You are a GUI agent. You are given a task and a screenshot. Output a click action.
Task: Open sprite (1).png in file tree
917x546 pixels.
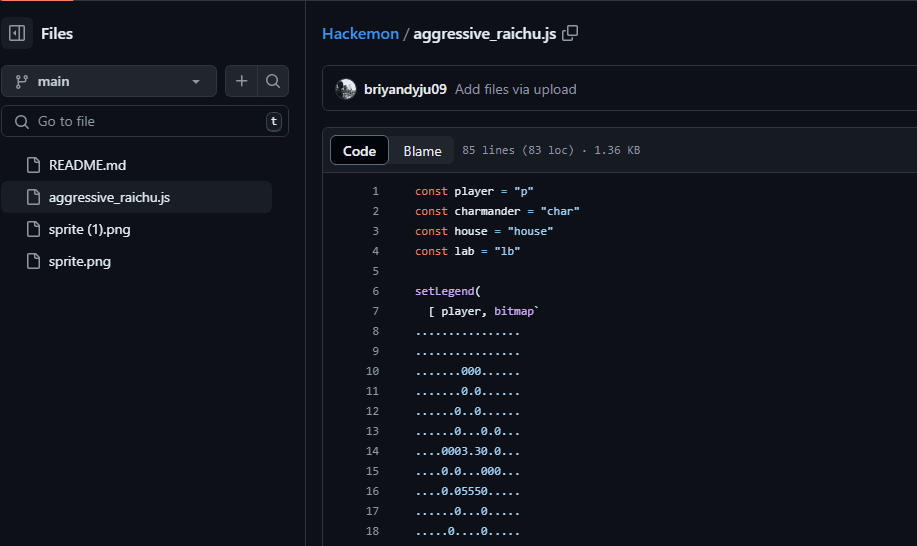coord(89,230)
